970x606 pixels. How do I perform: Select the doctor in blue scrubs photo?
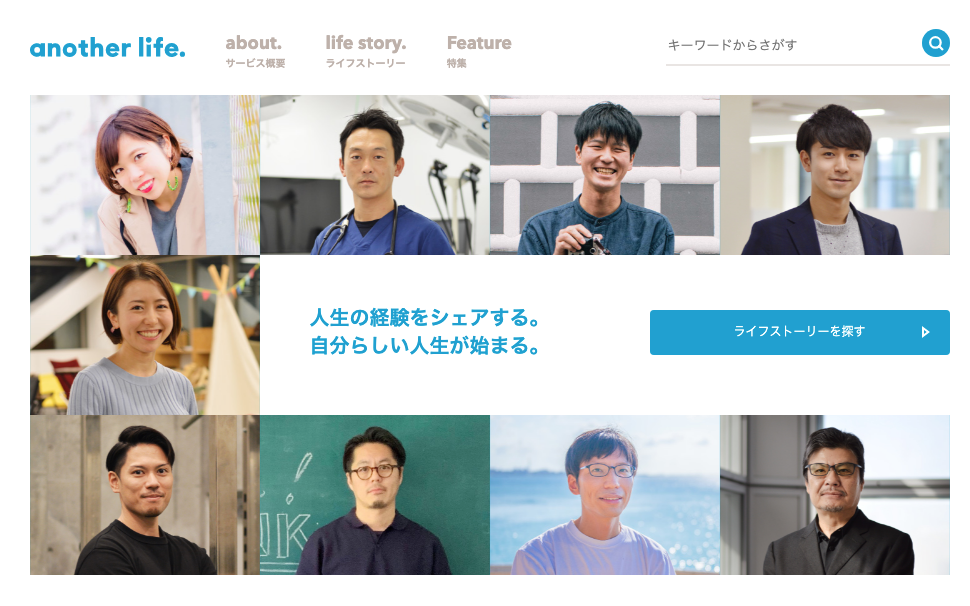[375, 175]
